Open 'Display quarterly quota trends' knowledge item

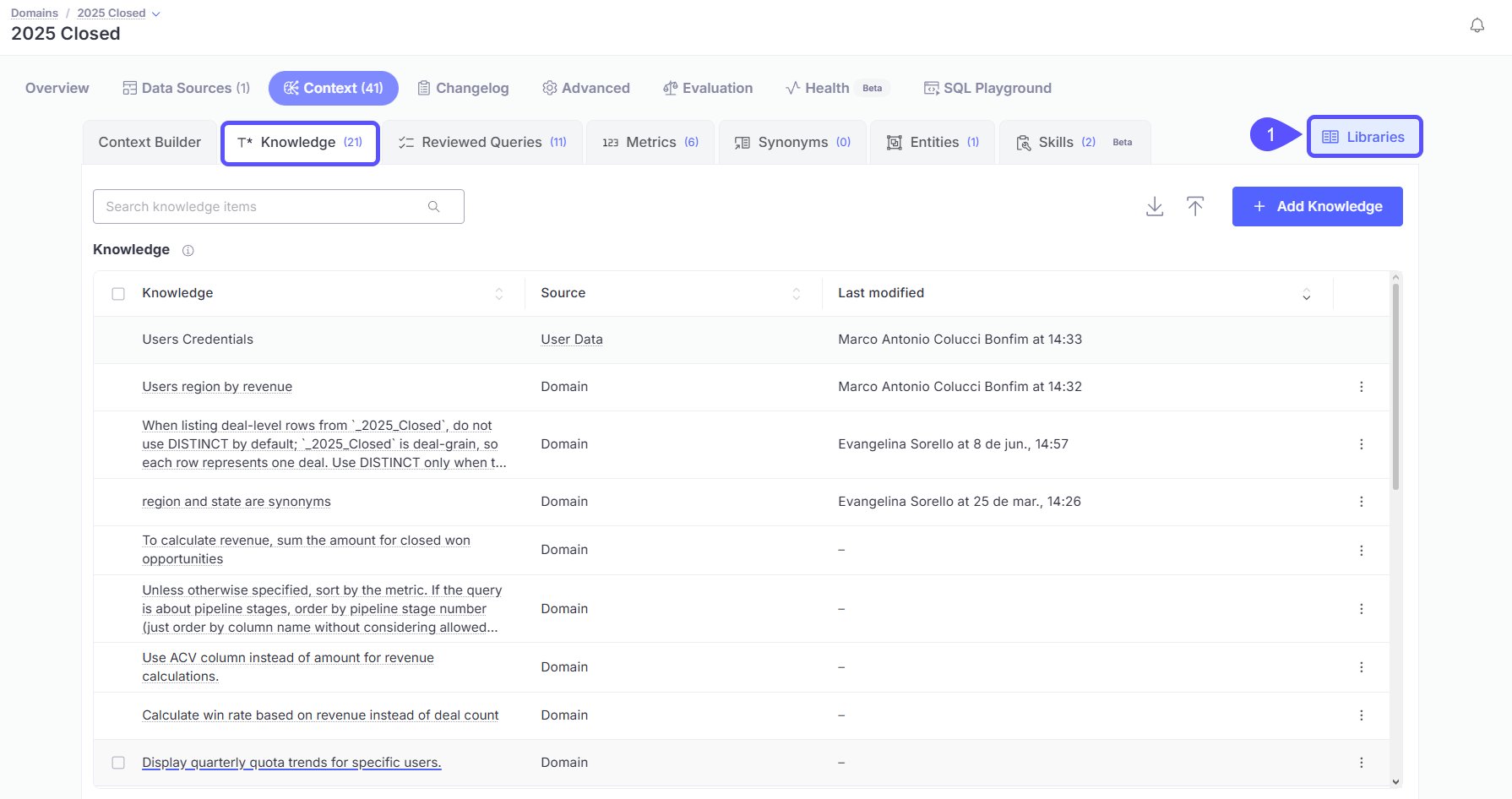[291, 763]
